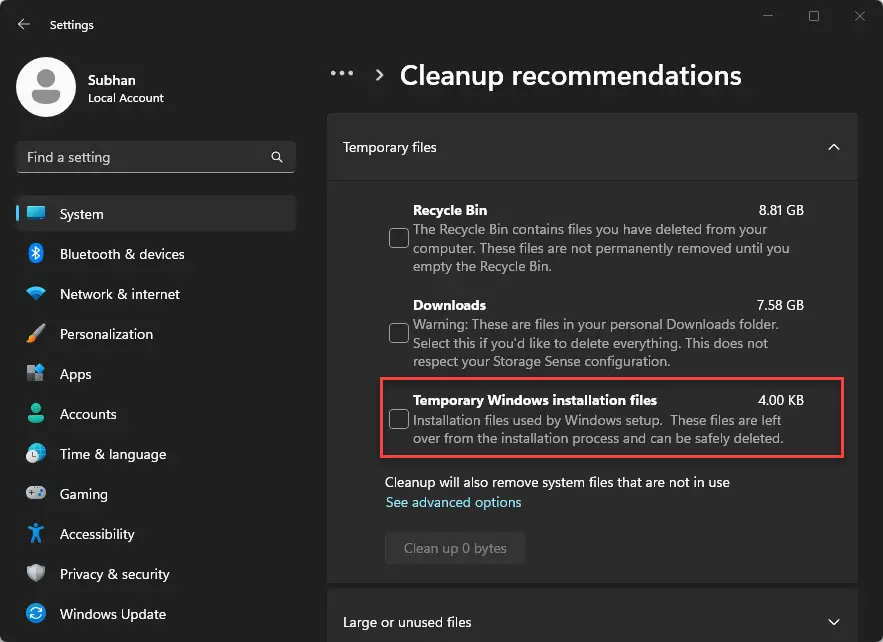Screen dimensions: 883x642
Task: Click the See advanced options link
Action: click(453, 502)
